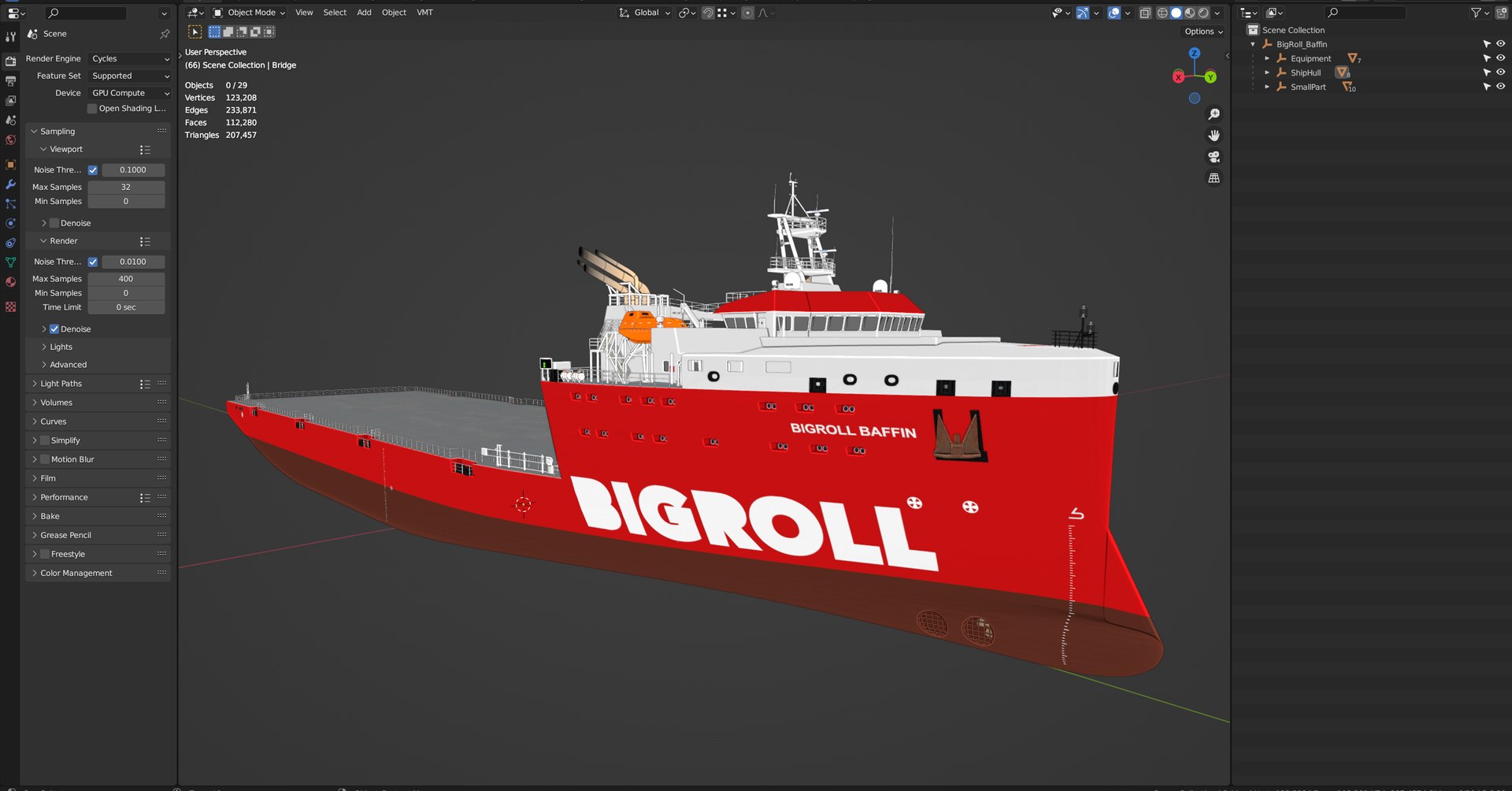Open the Global transform orientation dropdown
Screen dimensions: 1512x791
[x=645, y=13]
